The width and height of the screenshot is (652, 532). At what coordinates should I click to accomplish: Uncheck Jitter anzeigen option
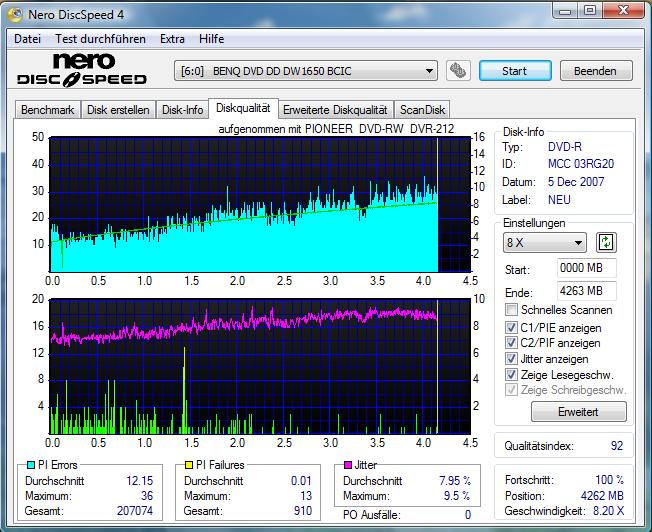coord(512,358)
